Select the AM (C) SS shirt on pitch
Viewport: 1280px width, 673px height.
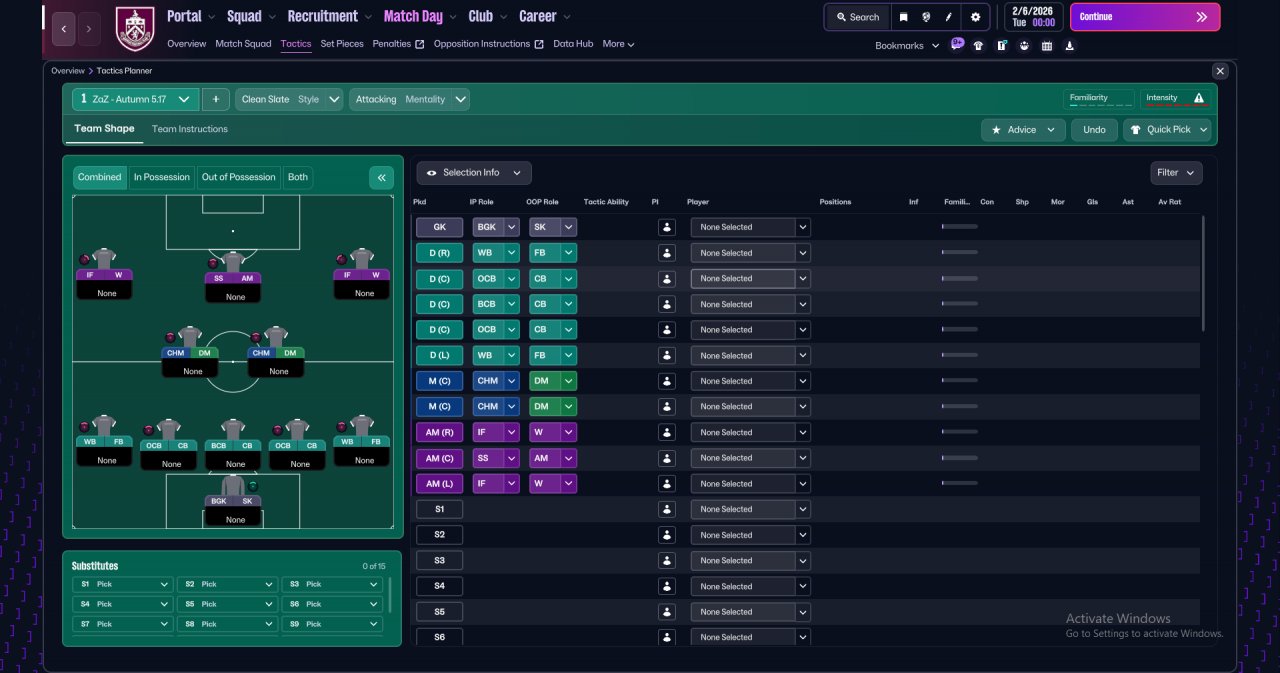click(233, 262)
